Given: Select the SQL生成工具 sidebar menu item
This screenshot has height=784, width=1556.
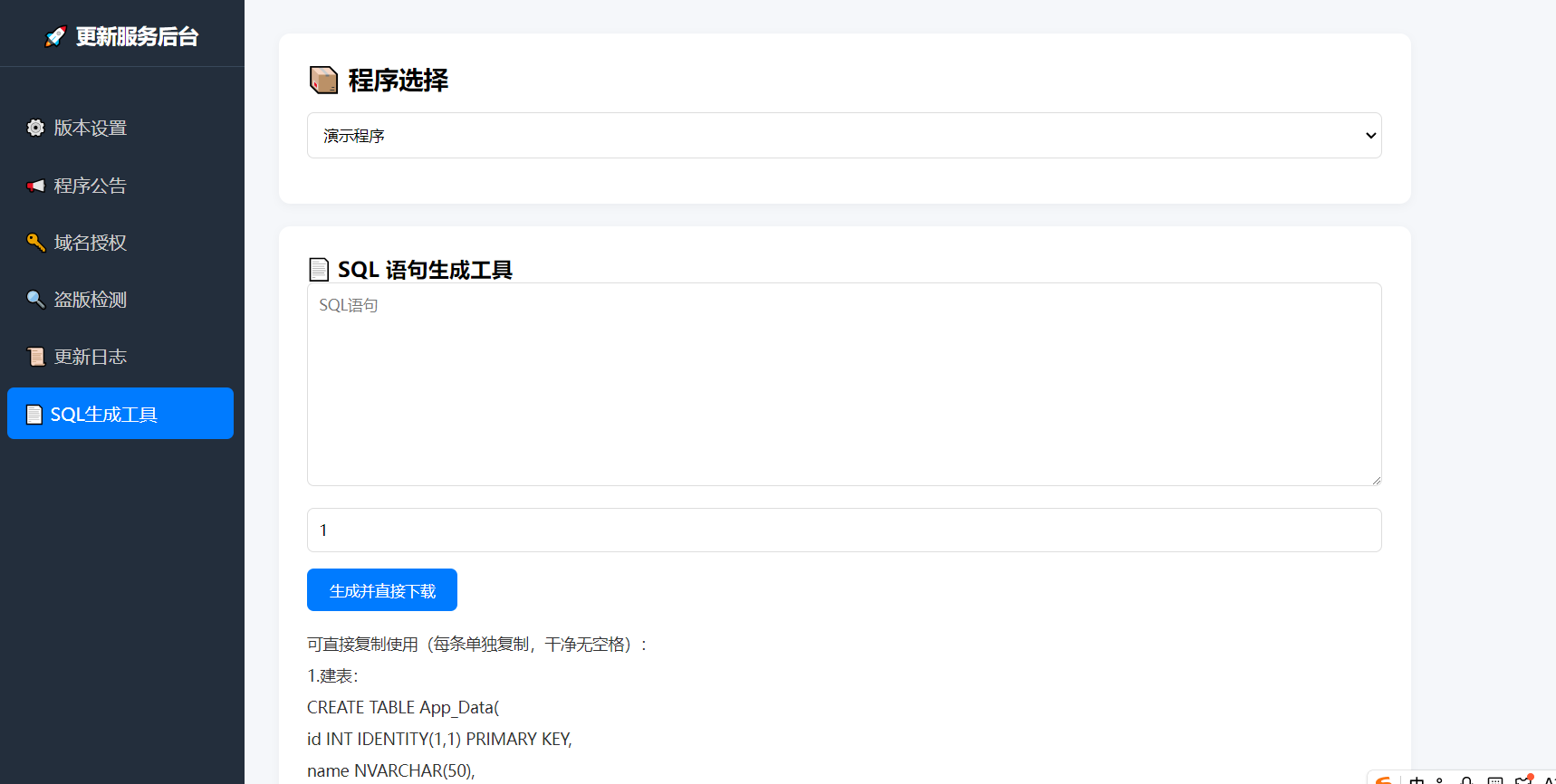Looking at the screenshot, I should 120,414.
